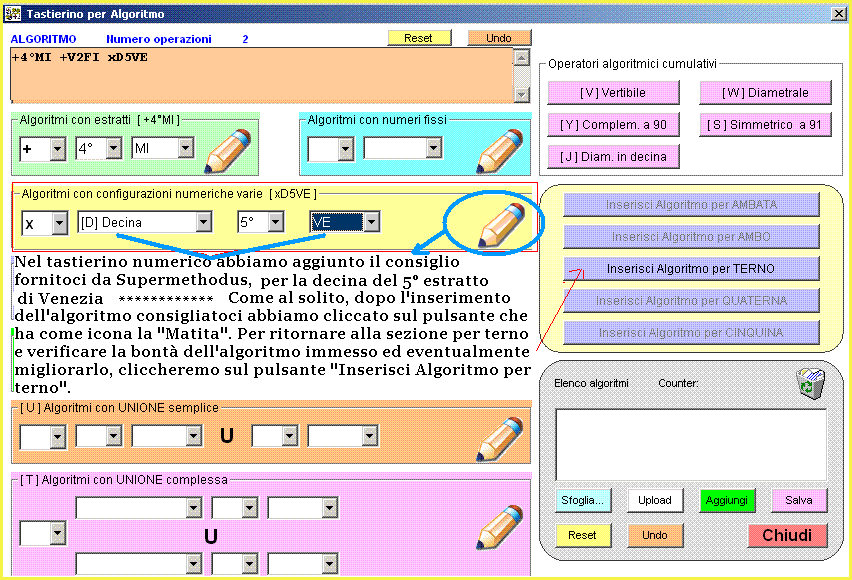Open top-row middle dropdown in UNIONE complessa
Screen dimensions: 852x580
[x=249, y=508]
